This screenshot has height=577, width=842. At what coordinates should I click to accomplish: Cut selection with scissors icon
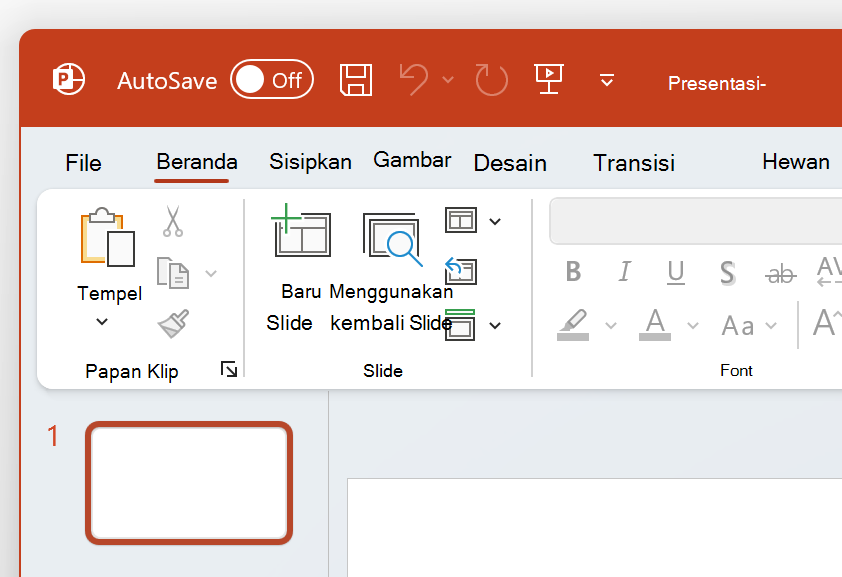click(173, 221)
